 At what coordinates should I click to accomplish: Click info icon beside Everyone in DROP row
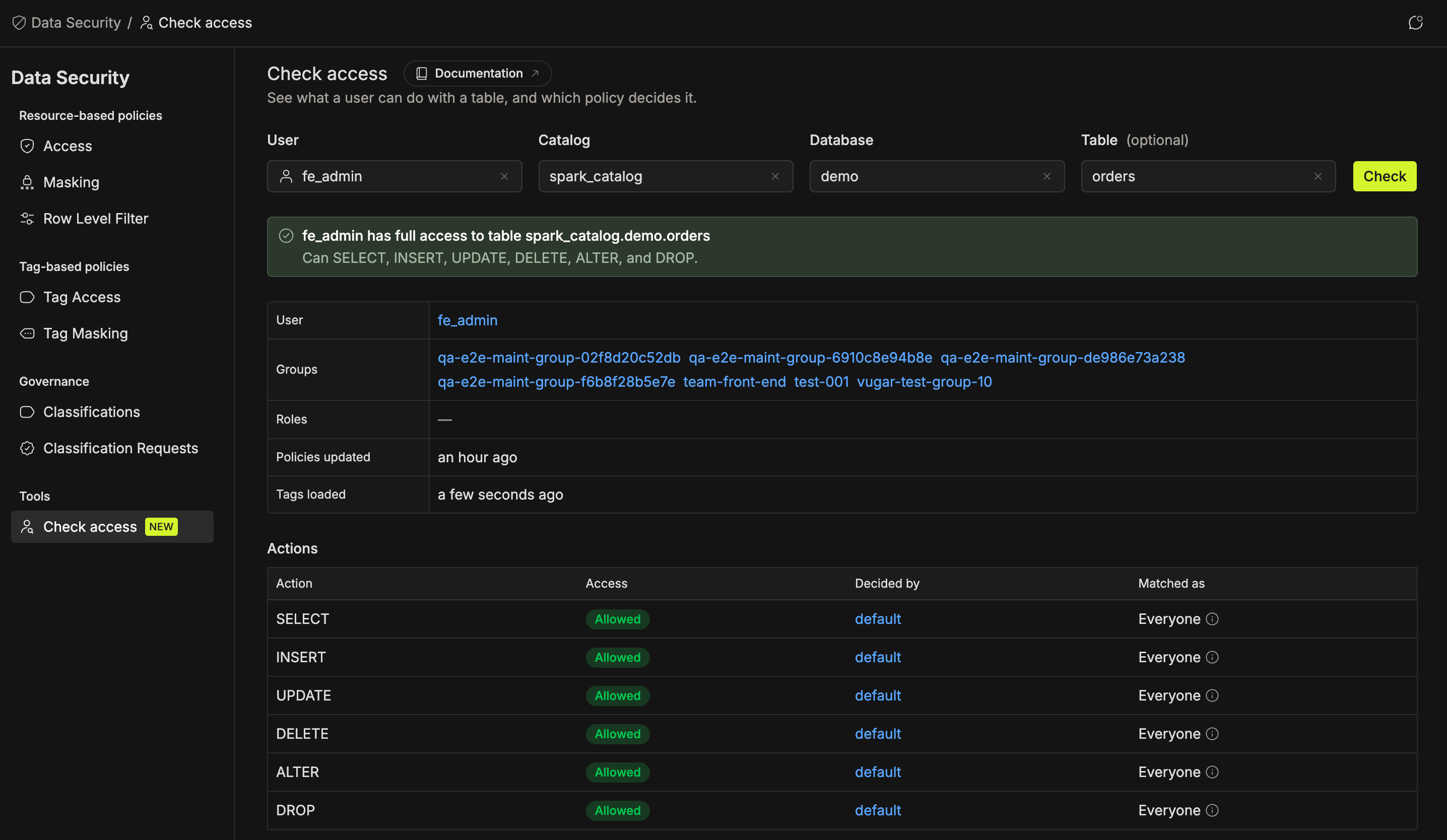tap(1212, 810)
